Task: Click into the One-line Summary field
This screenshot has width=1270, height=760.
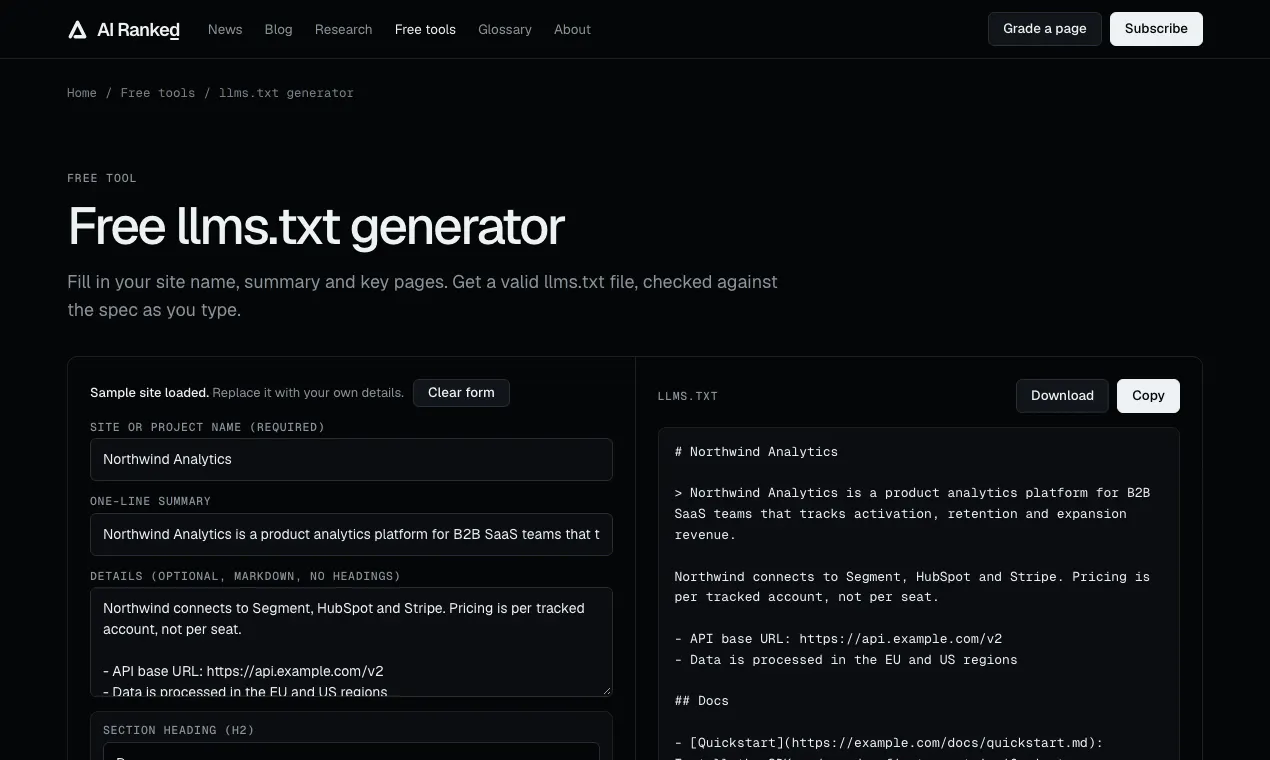Action: tap(351, 534)
